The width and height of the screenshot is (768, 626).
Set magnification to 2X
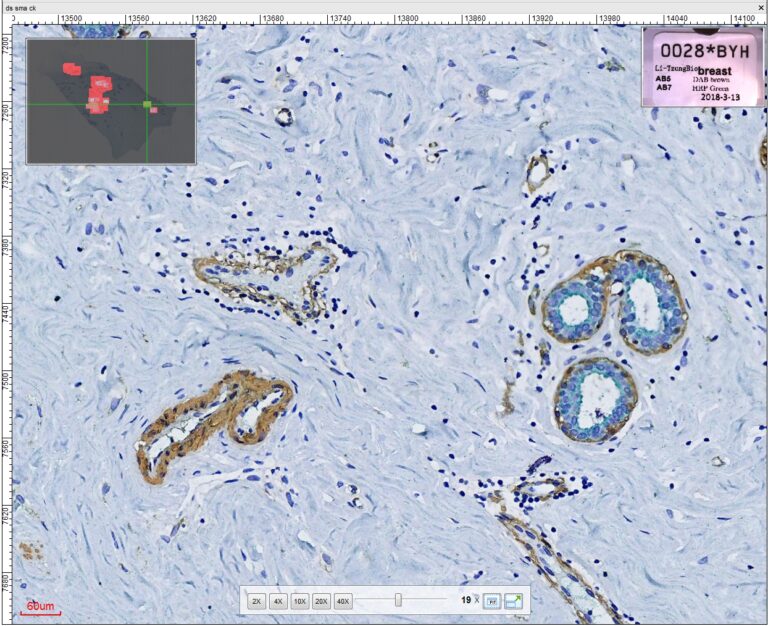pos(256,601)
